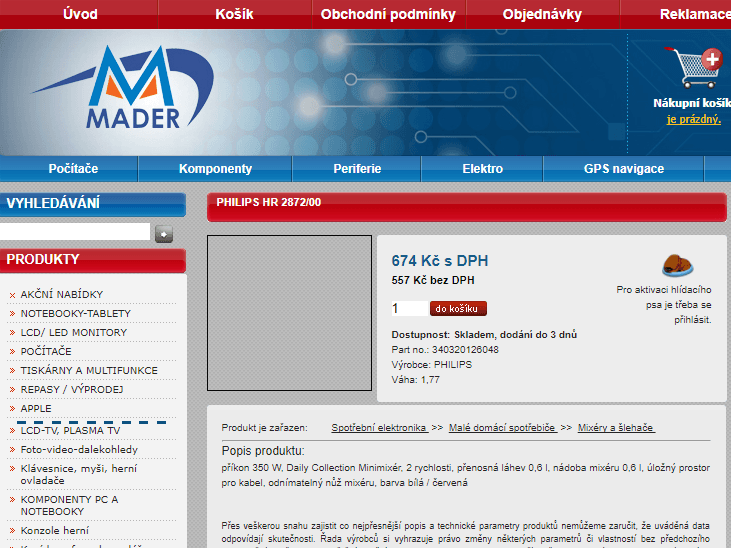Open Klávesnice, myši, herní ovladače category

(79, 474)
